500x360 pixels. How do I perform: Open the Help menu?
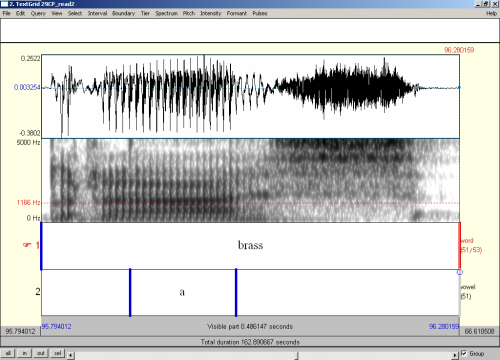point(491,13)
